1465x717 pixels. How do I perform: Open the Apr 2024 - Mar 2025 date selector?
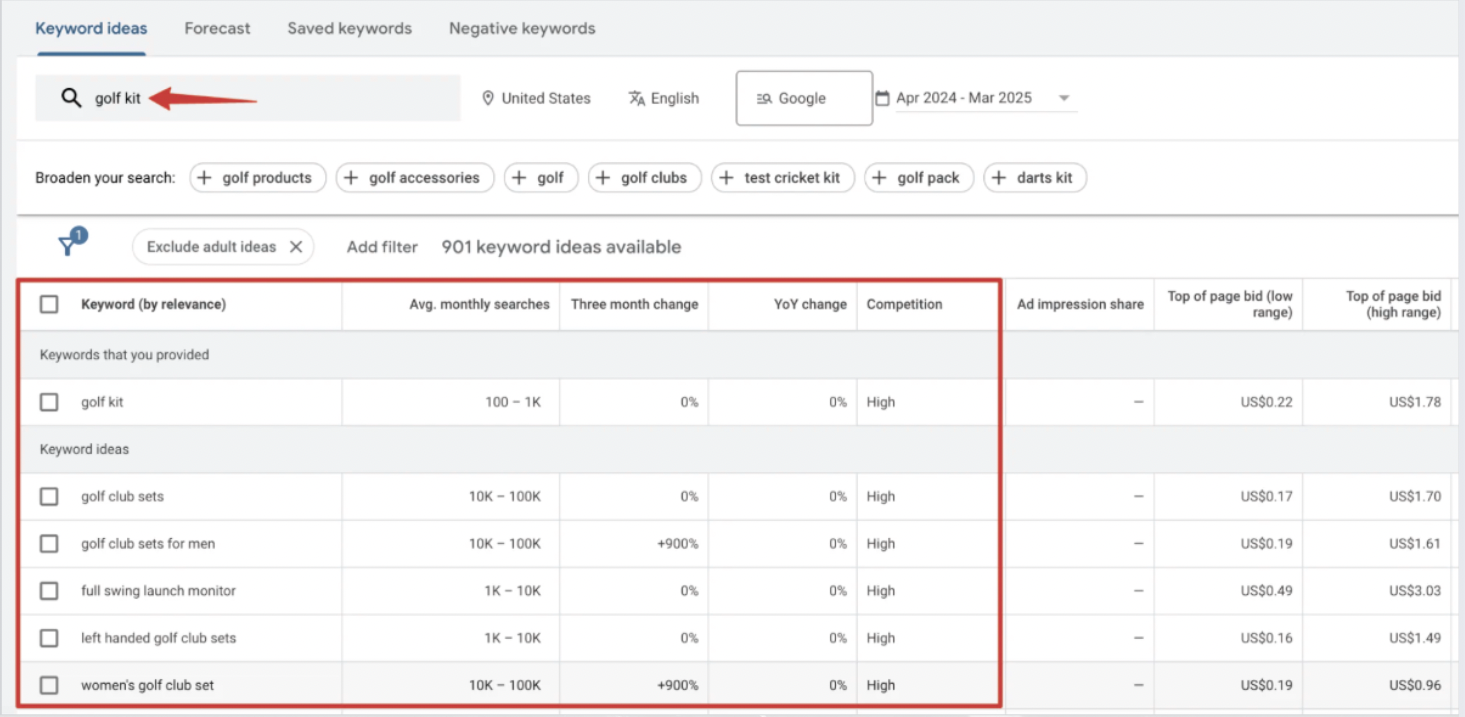click(x=975, y=98)
